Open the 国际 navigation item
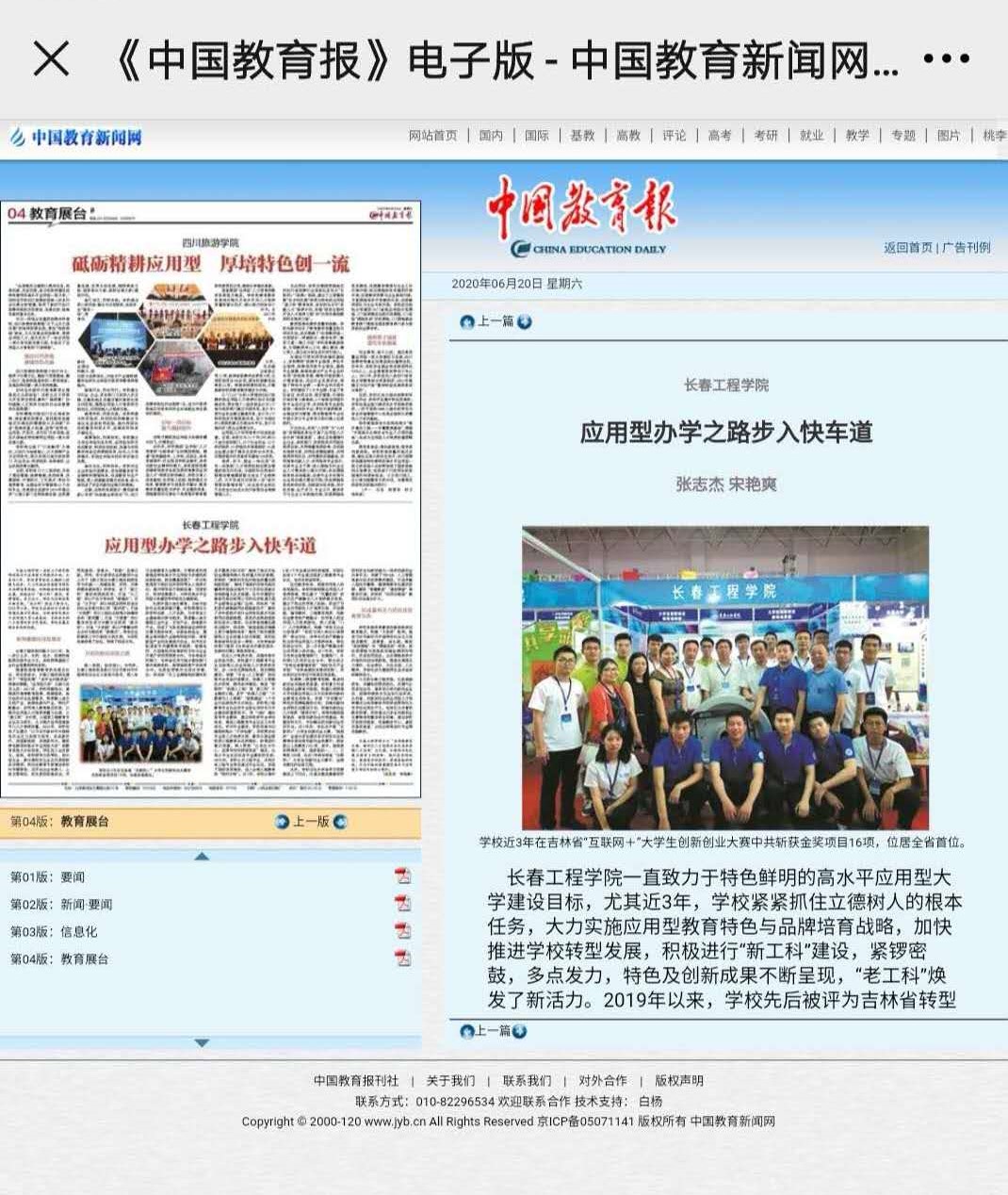This screenshot has width=1008, height=1195. pyautogui.click(x=537, y=136)
